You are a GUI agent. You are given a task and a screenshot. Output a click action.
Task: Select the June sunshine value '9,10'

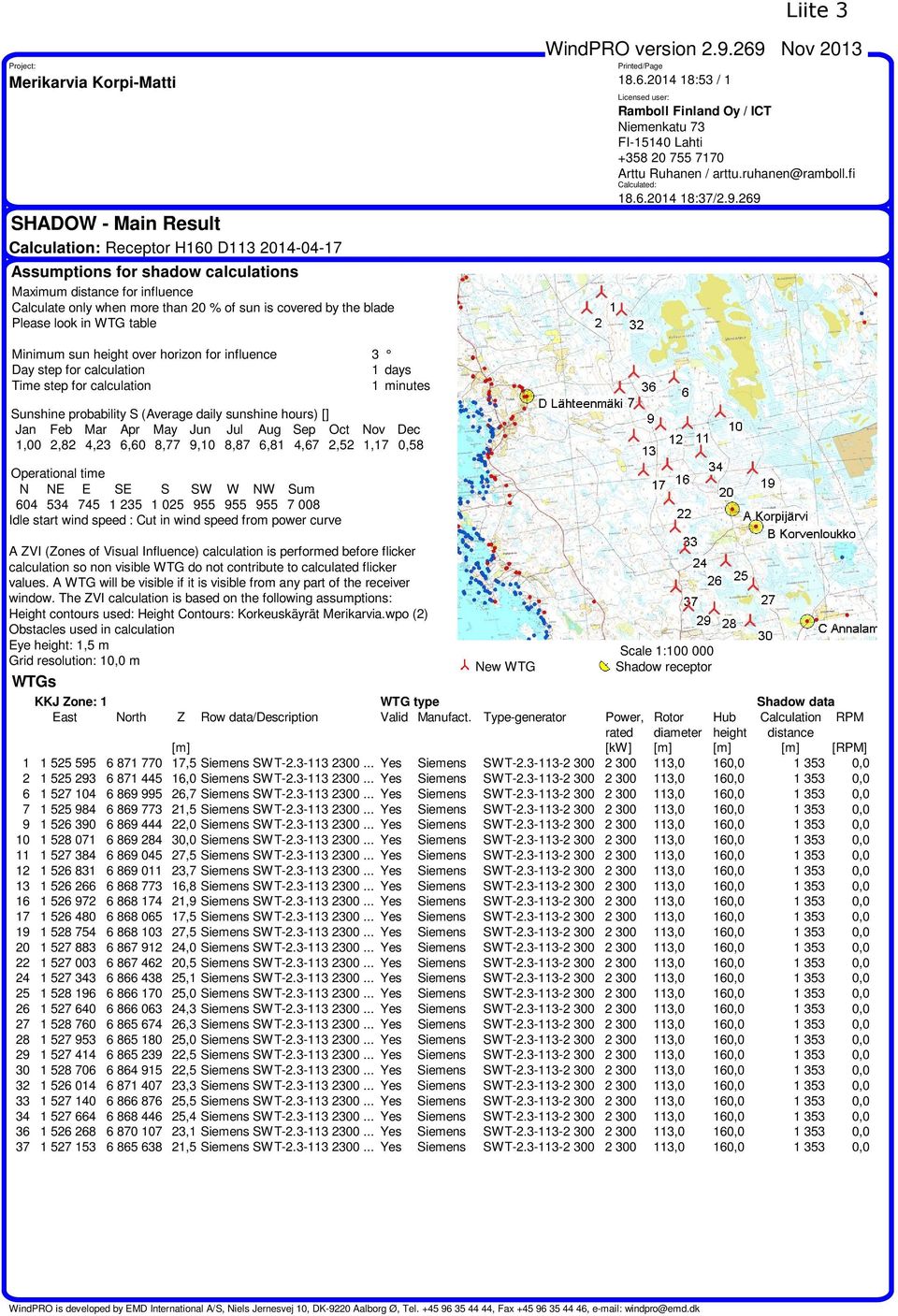pyautogui.click(x=202, y=445)
